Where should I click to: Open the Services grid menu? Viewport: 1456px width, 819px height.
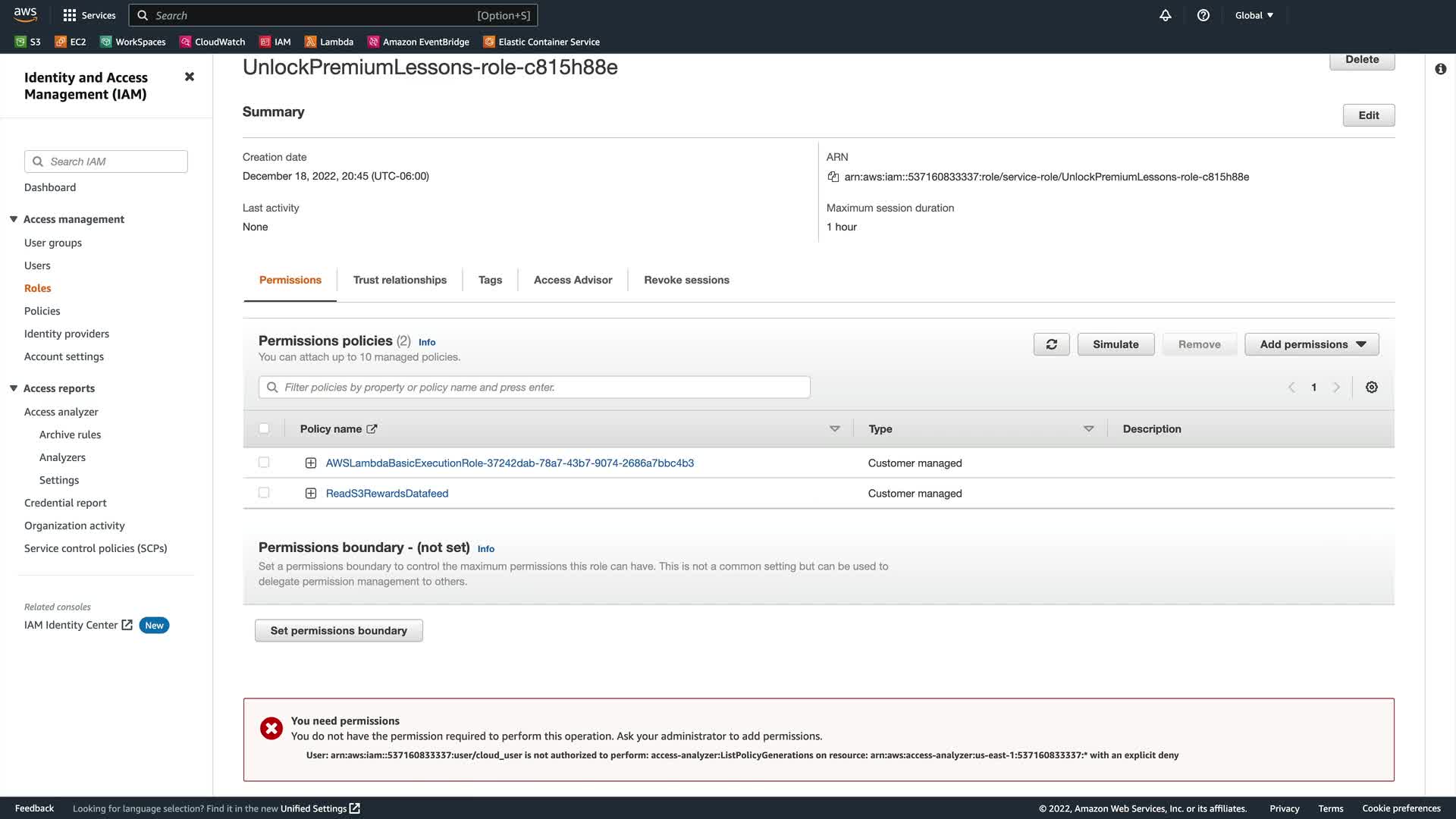(x=89, y=15)
